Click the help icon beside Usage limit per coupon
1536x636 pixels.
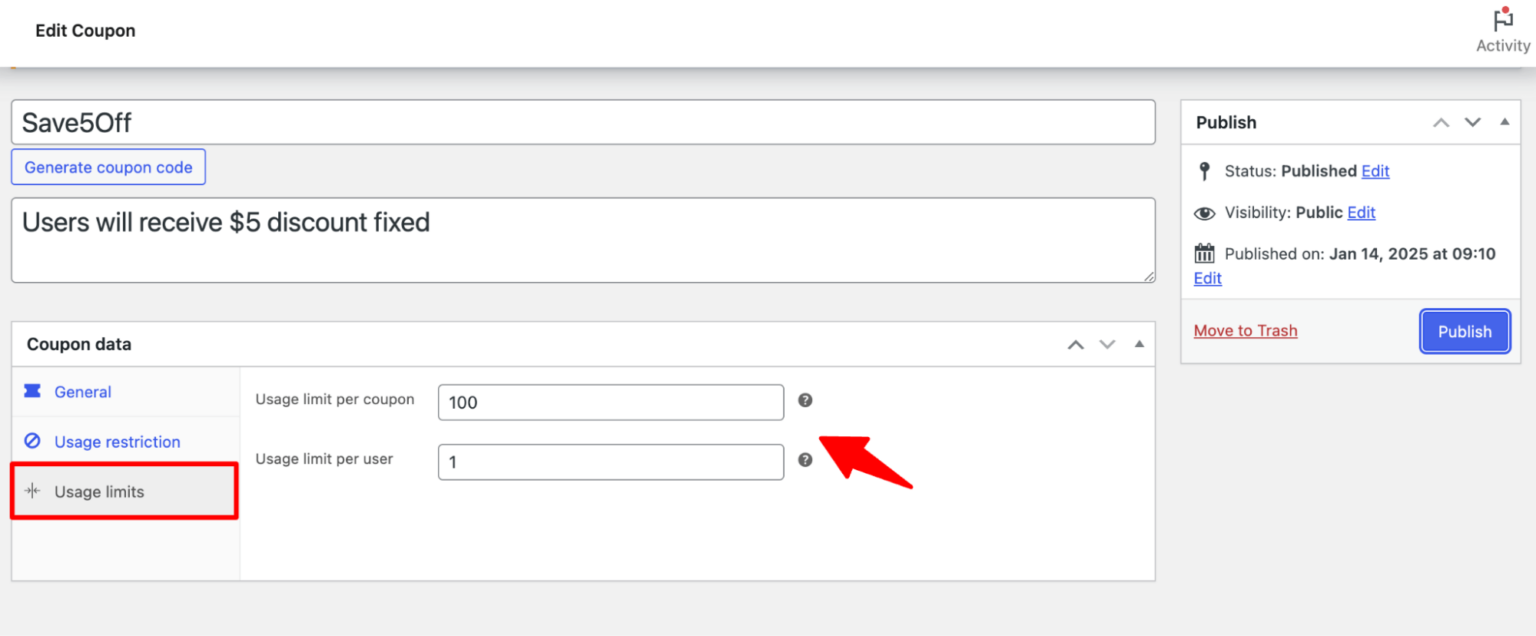click(x=806, y=399)
